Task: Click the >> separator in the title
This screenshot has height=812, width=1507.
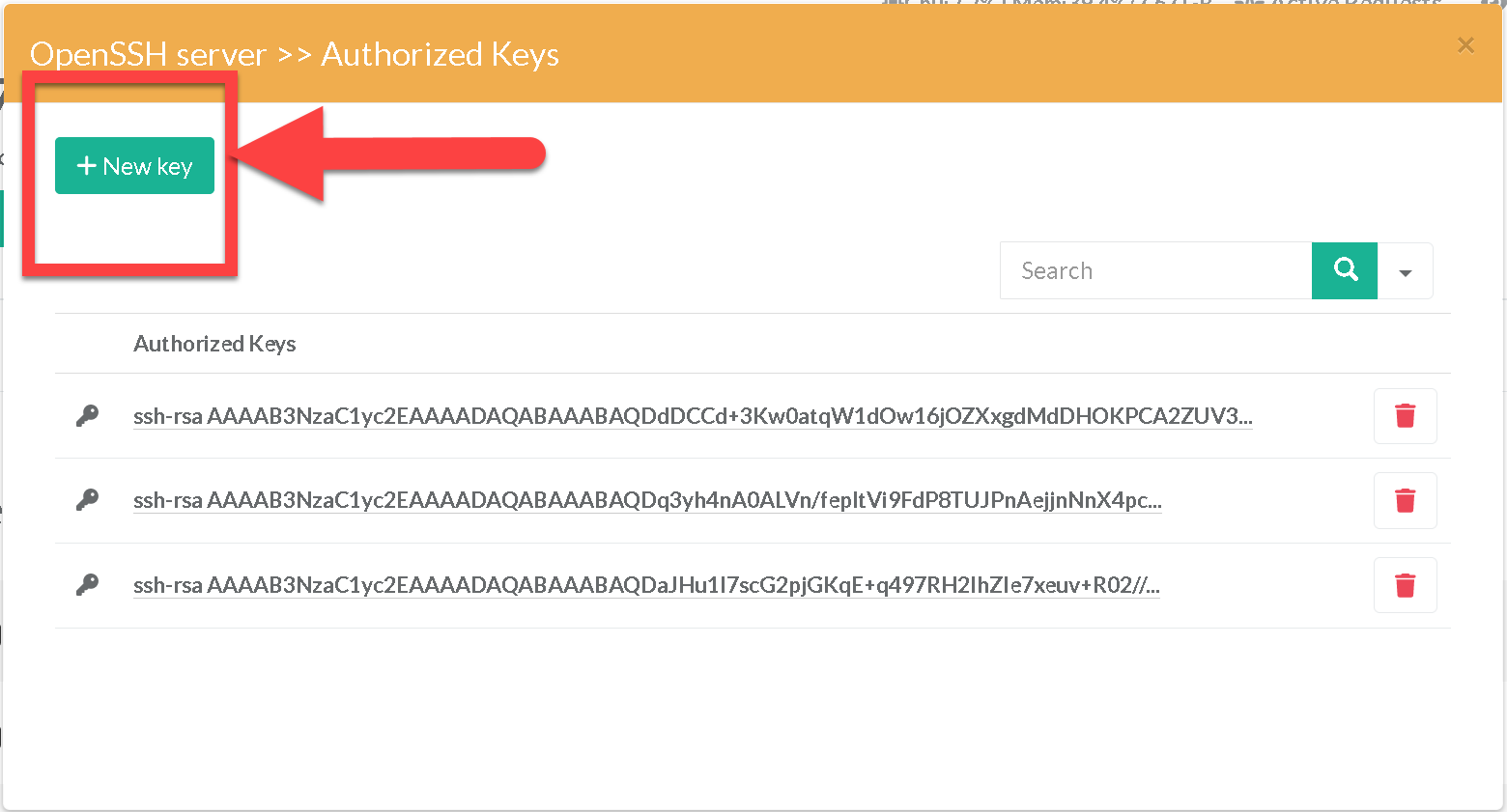Action: [x=294, y=55]
